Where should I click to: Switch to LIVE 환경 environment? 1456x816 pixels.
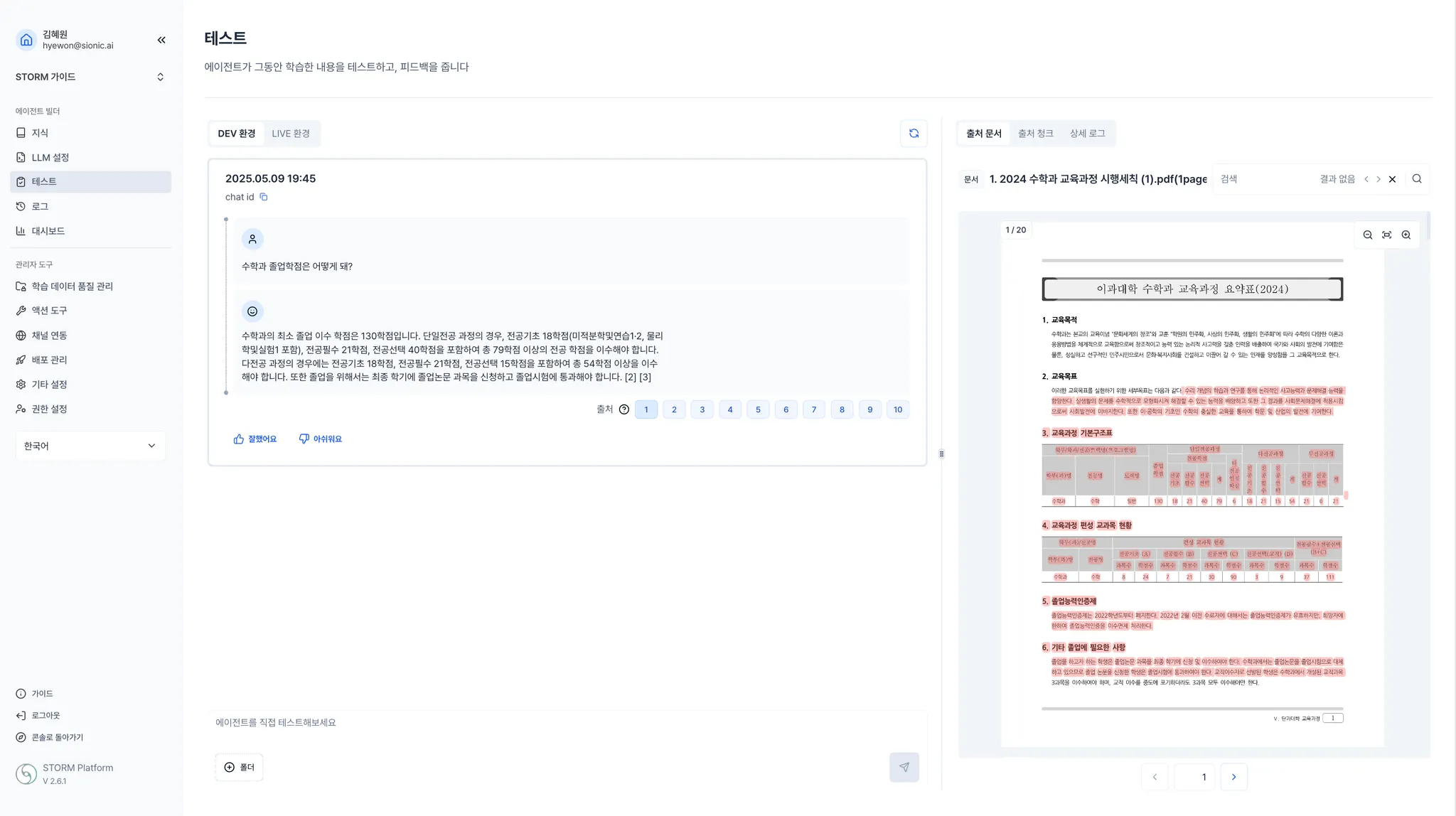click(x=290, y=134)
